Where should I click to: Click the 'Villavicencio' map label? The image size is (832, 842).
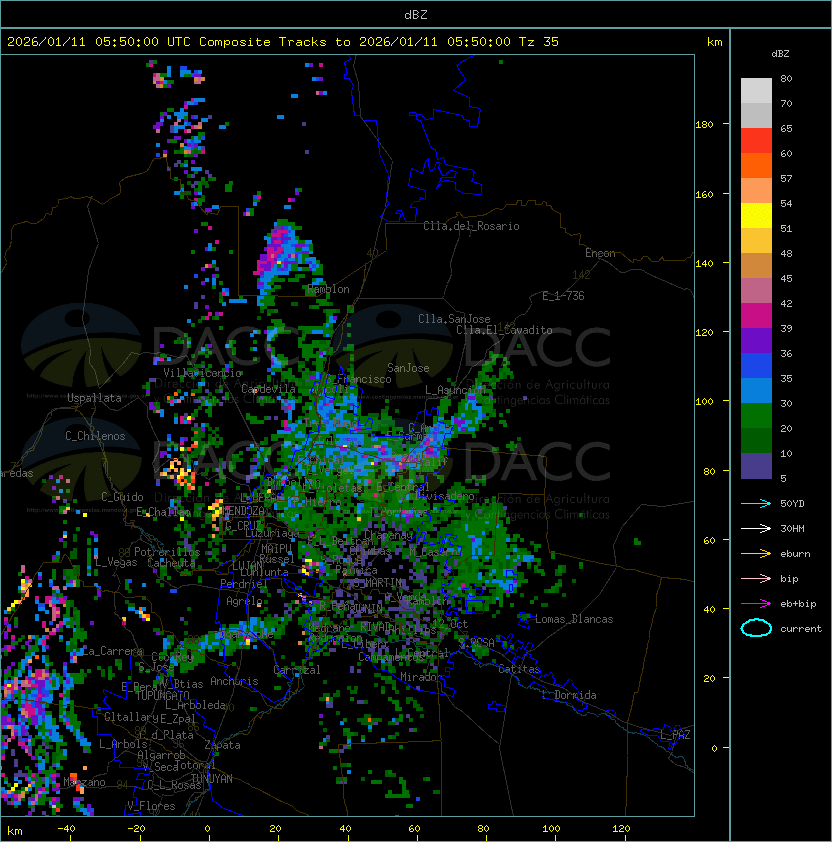pyautogui.click(x=202, y=373)
